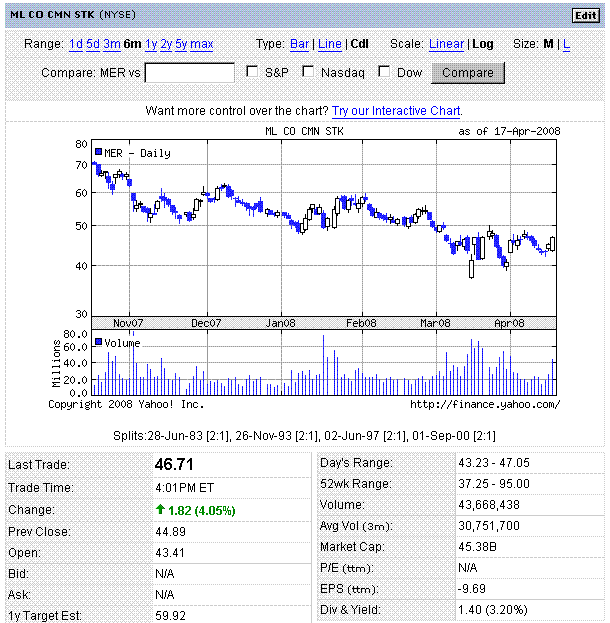Switch scale to Linear
610x623 pixels.
(446, 44)
